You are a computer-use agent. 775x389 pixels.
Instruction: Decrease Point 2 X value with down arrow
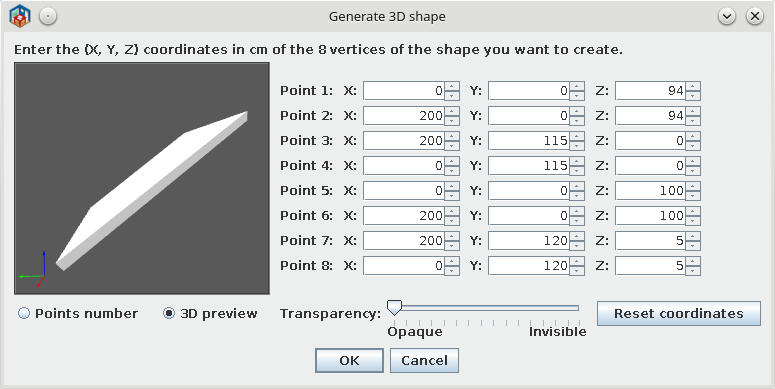[x=452, y=121]
